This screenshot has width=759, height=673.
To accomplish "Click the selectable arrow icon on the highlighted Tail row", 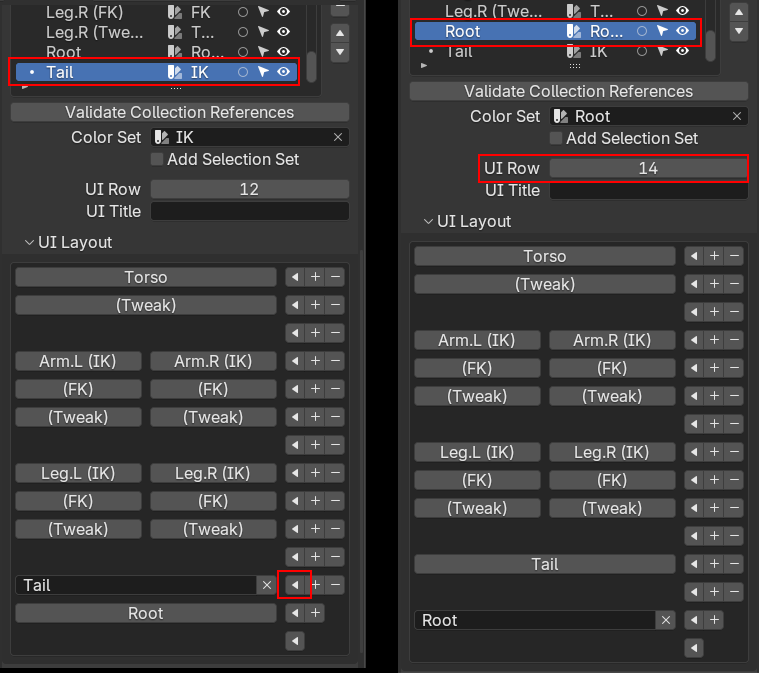I will point(263,72).
